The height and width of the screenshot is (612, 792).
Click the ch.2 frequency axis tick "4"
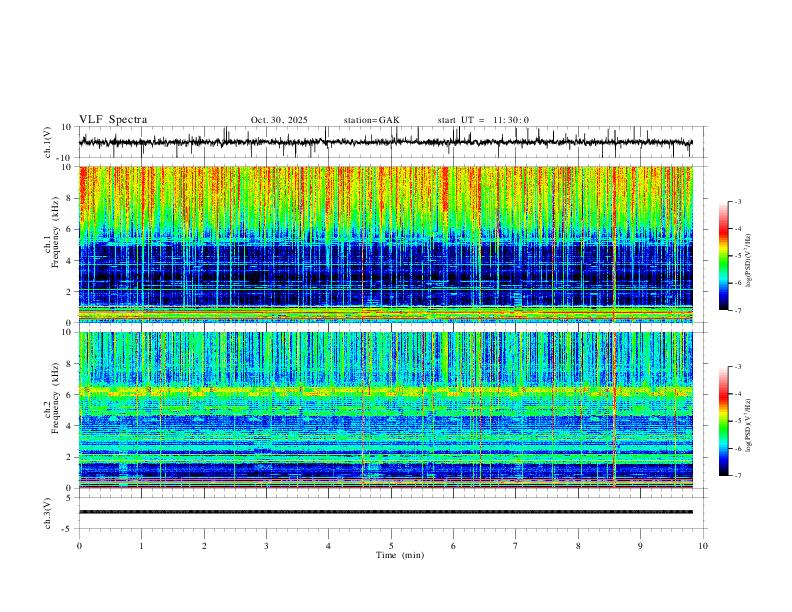click(69, 426)
